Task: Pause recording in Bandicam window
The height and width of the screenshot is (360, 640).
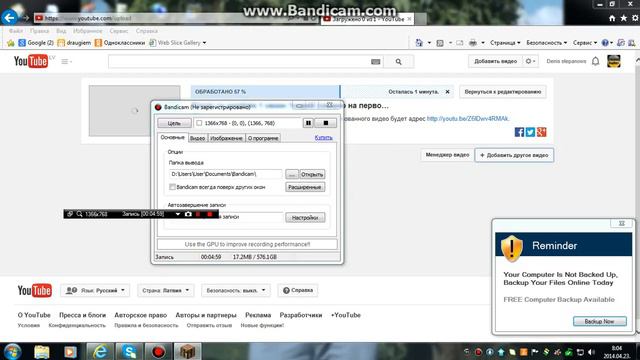Action: [x=308, y=123]
